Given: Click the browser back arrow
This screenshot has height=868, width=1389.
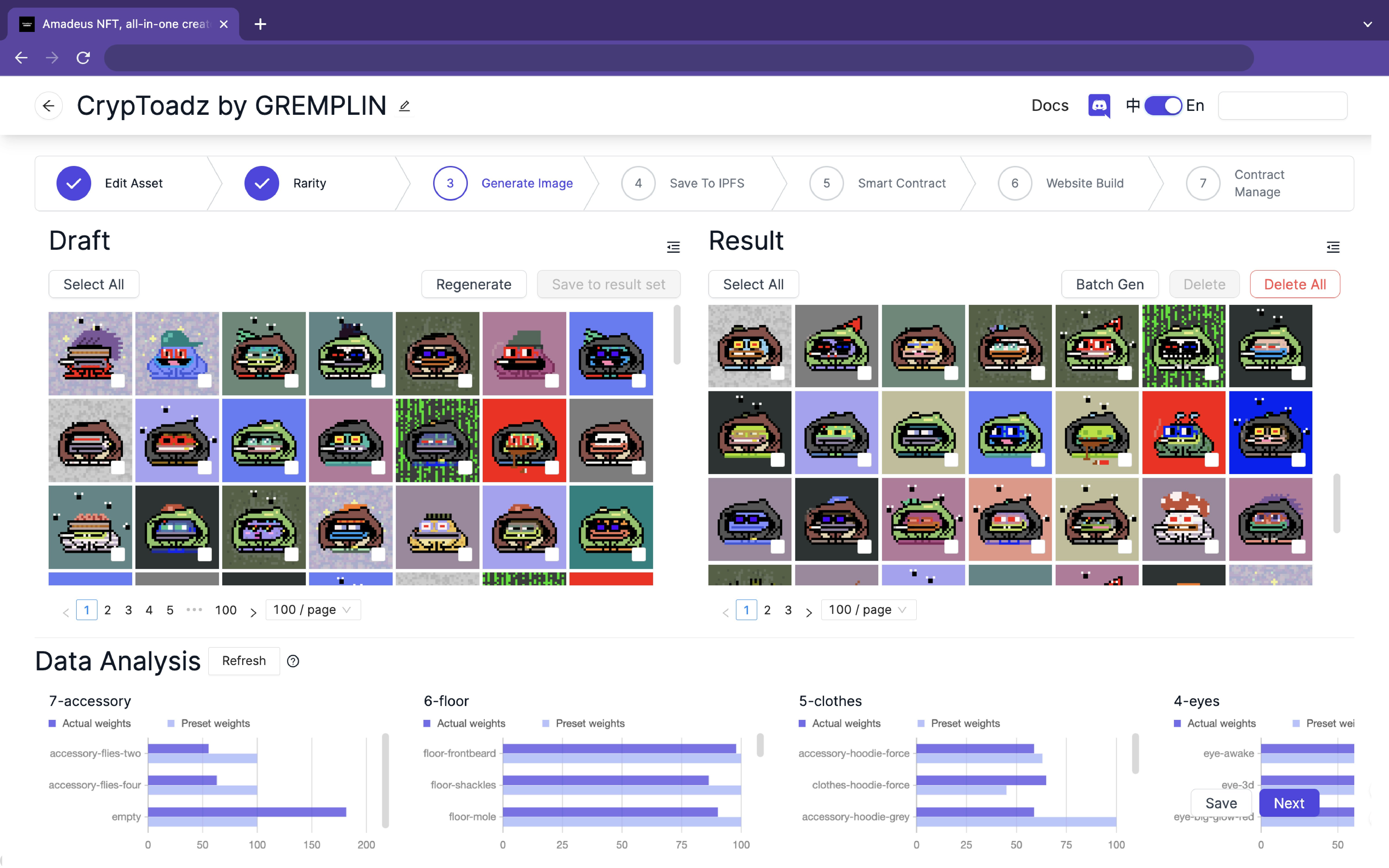Looking at the screenshot, I should coord(21,57).
